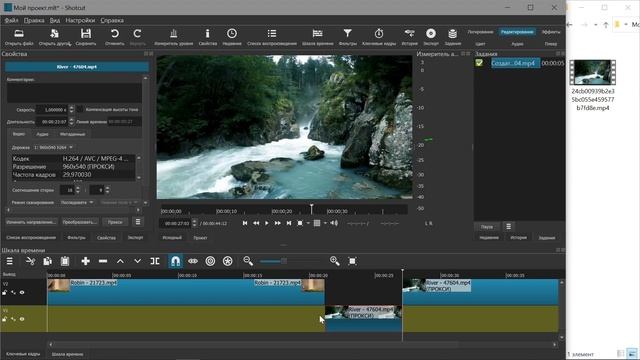Click the Redo arrow icon

(138, 33)
